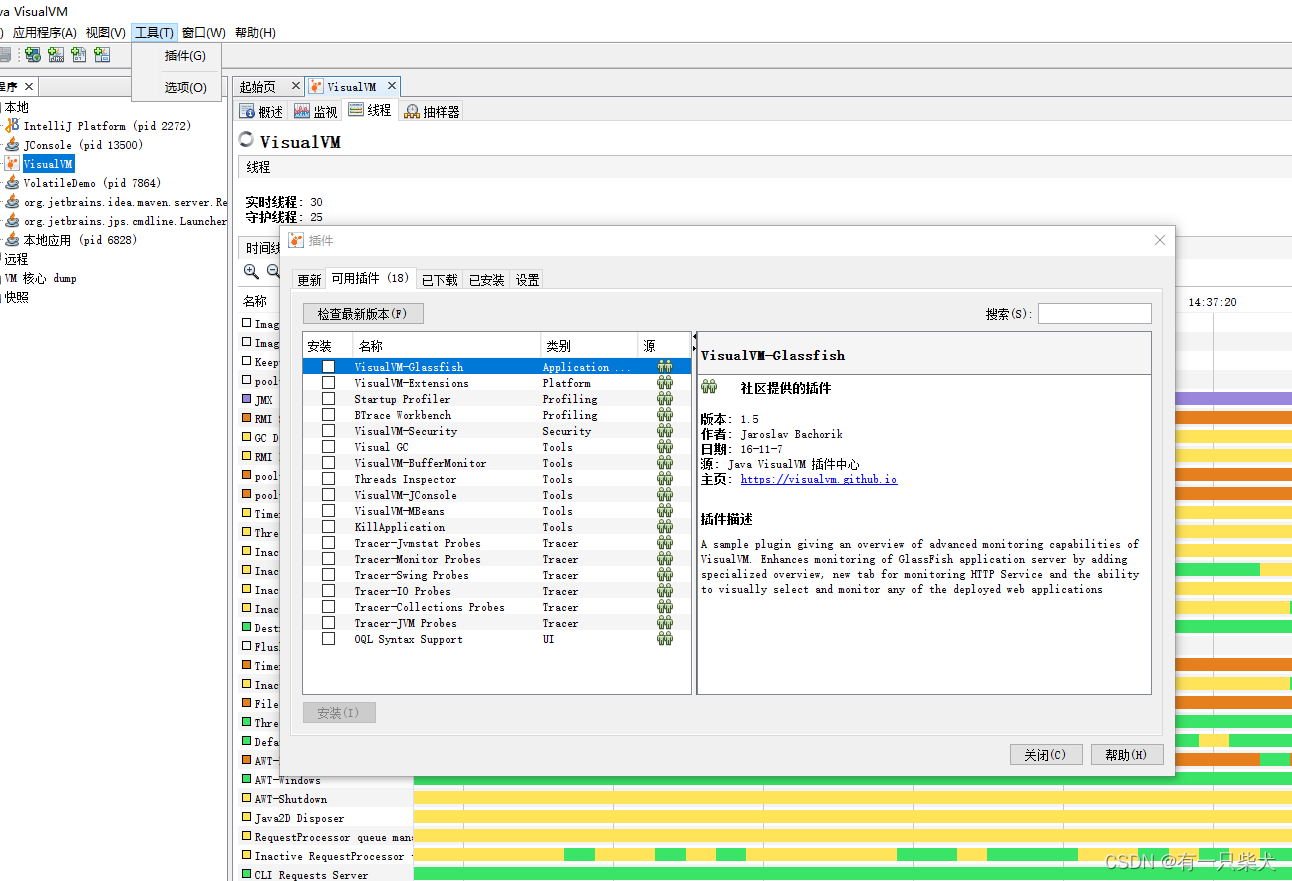Click the Load Snapshot toolbar icon
1292x881 pixels.
click(x=102, y=55)
